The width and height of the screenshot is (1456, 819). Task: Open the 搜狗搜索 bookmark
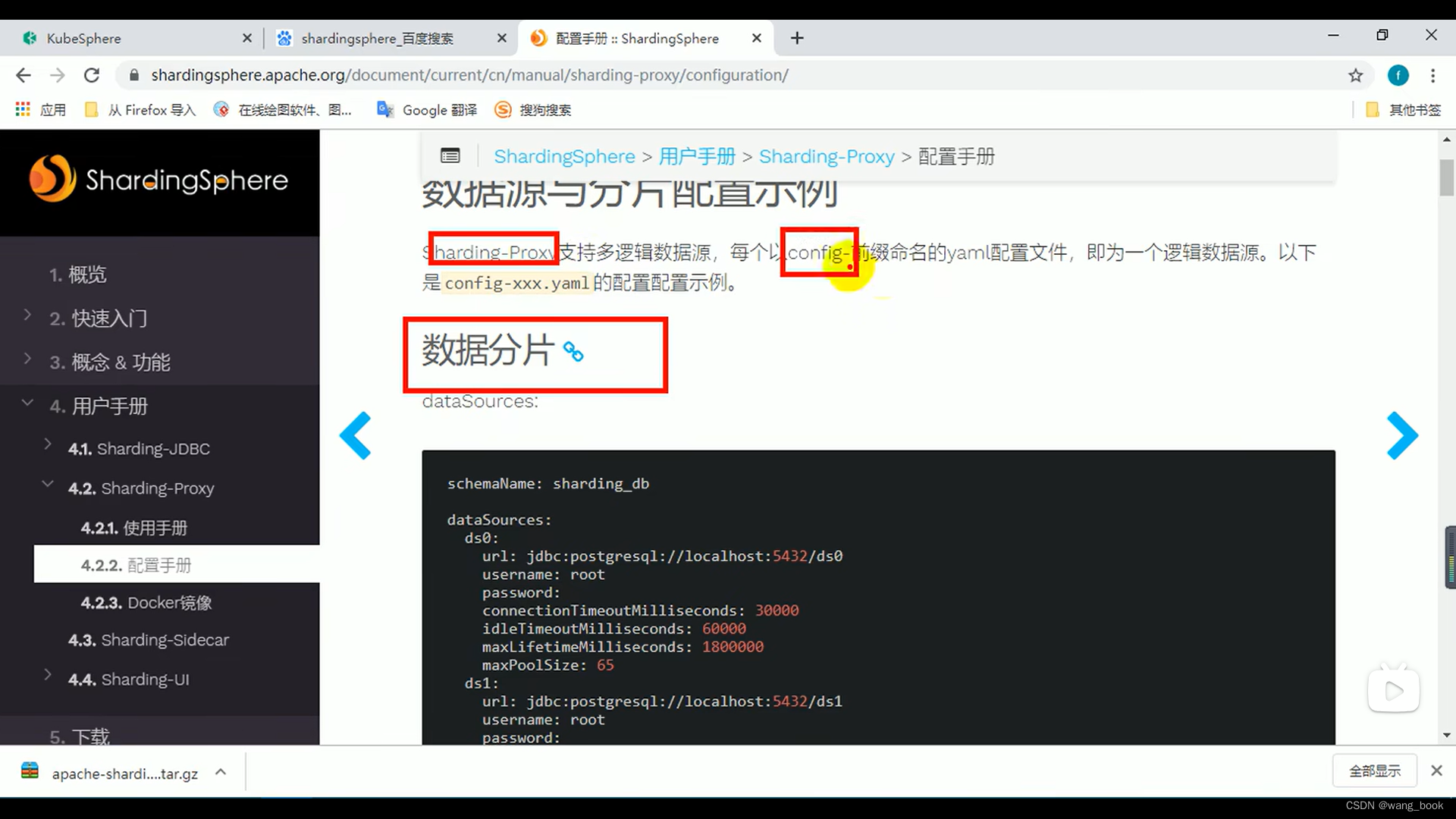[533, 110]
